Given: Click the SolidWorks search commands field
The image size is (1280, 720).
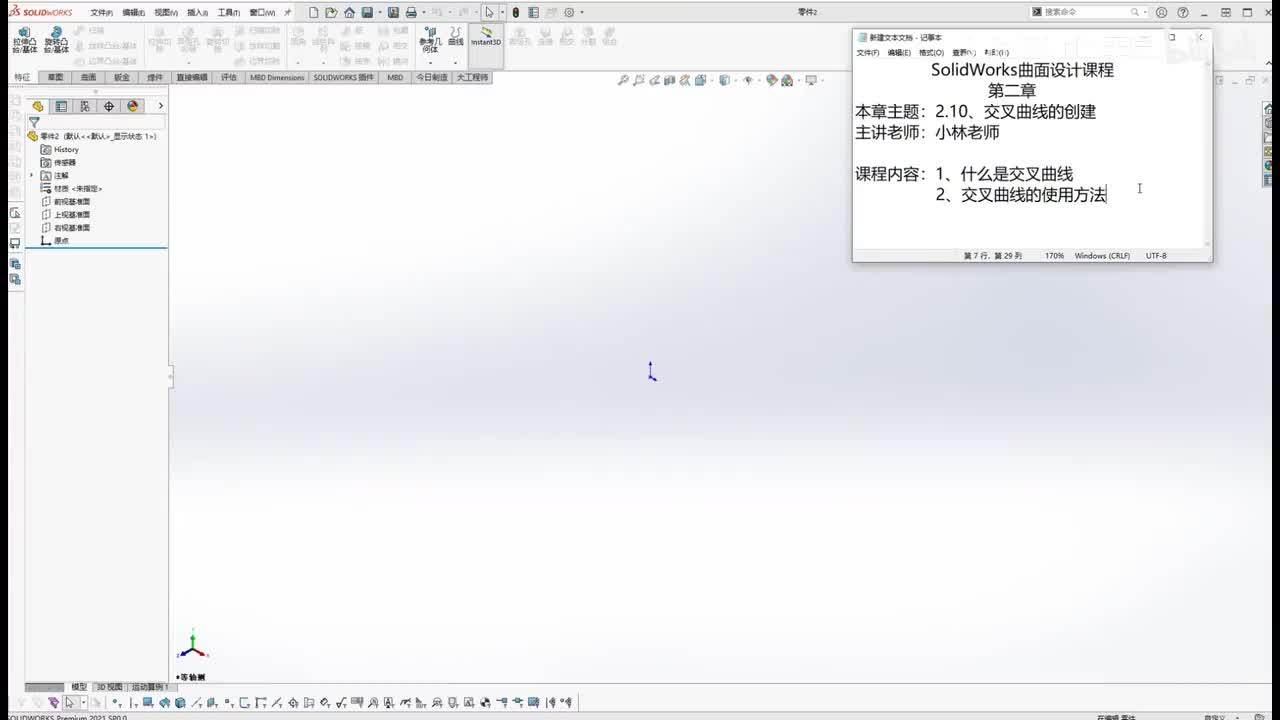Looking at the screenshot, I should (1087, 12).
